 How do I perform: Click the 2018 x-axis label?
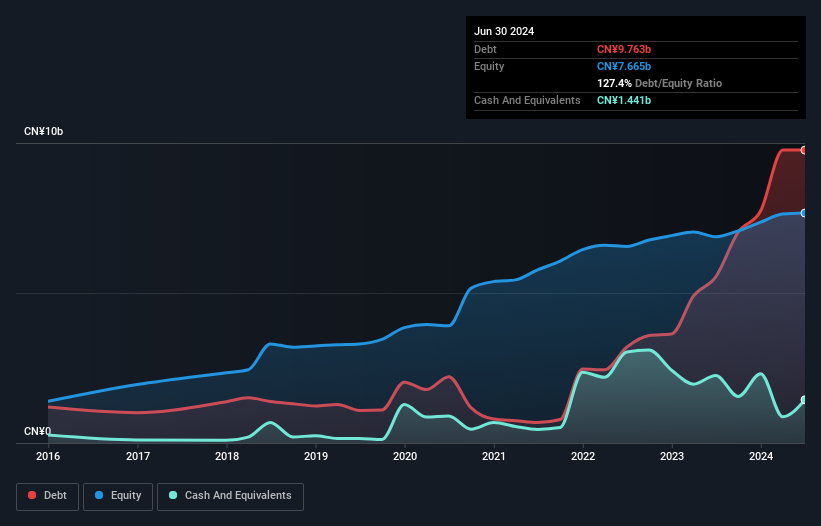point(227,456)
